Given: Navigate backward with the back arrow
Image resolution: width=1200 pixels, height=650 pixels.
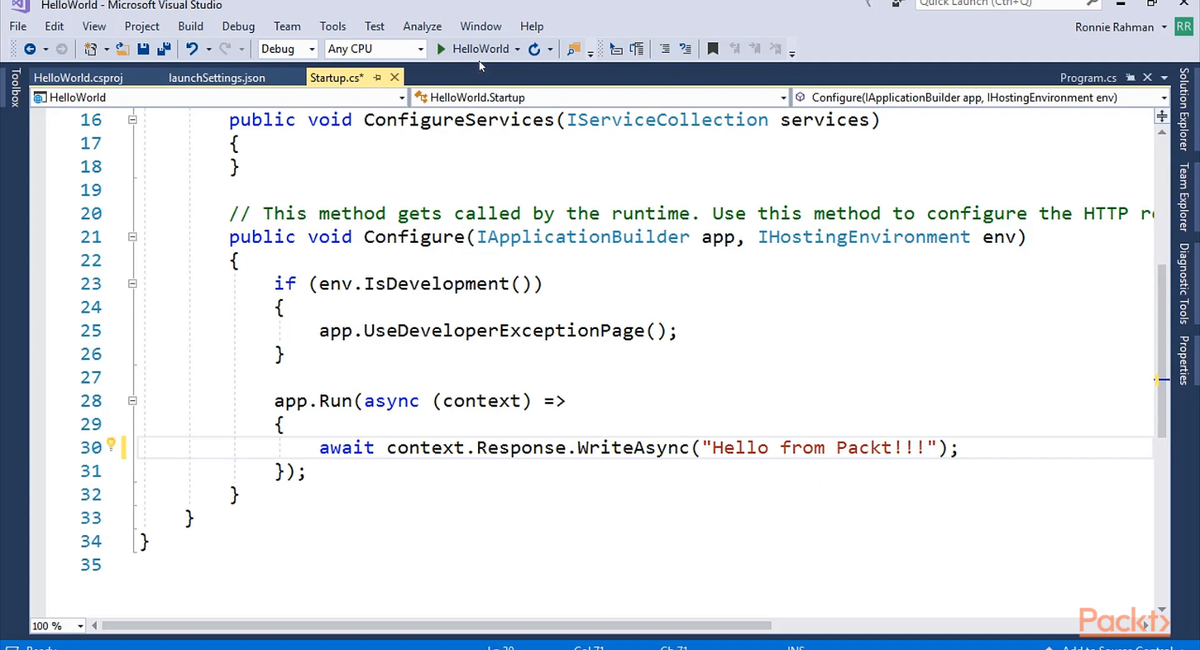Looking at the screenshot, I should [30, 49].
